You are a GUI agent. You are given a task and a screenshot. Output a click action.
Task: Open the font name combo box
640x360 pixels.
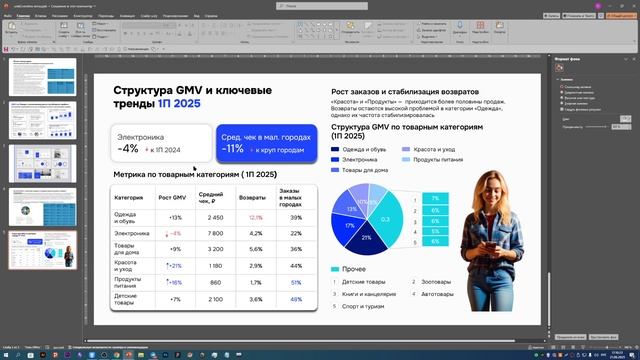pos(142,25)
